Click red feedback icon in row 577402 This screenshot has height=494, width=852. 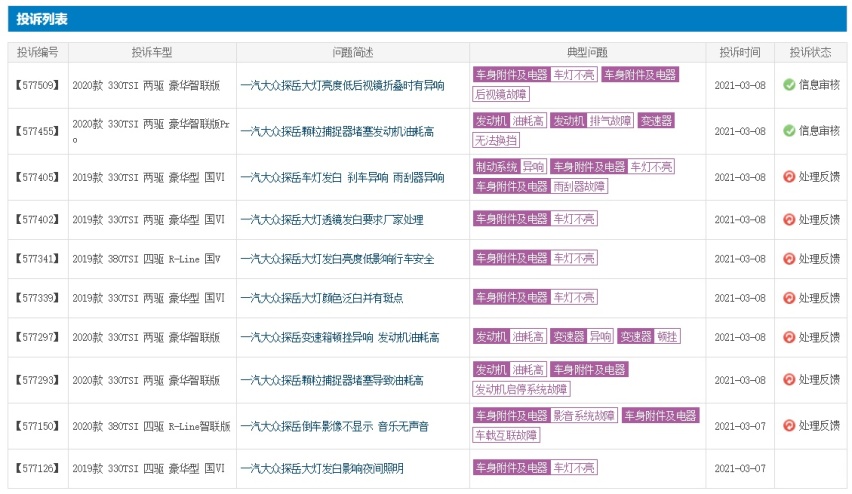click(789, 220)
